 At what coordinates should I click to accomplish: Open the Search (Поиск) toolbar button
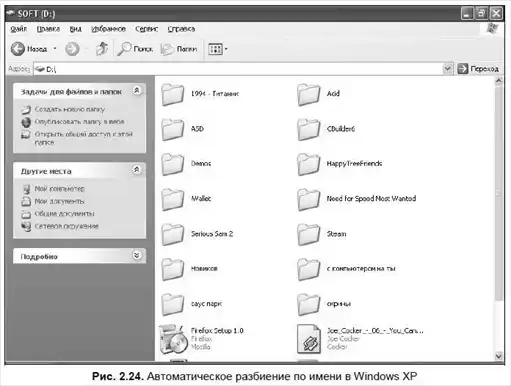[135, 49]
